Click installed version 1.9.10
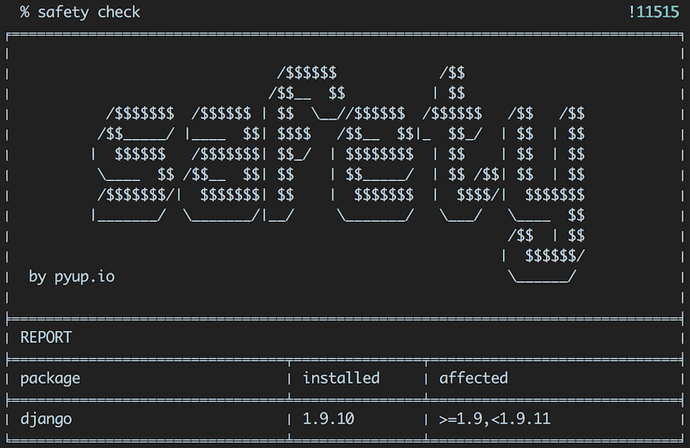Viewport: 690px width, 448px height. pos(329,419)
